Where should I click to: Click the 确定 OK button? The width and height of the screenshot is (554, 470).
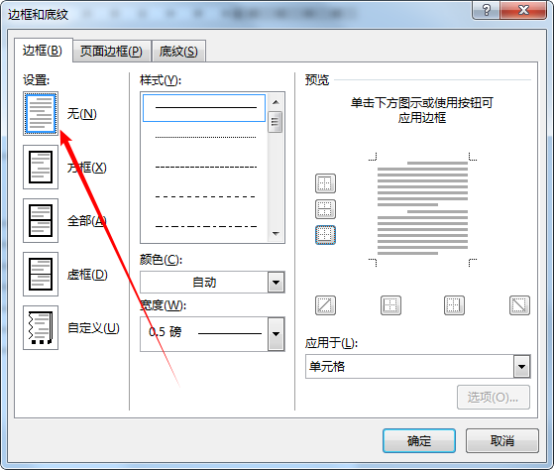(419, 441)
